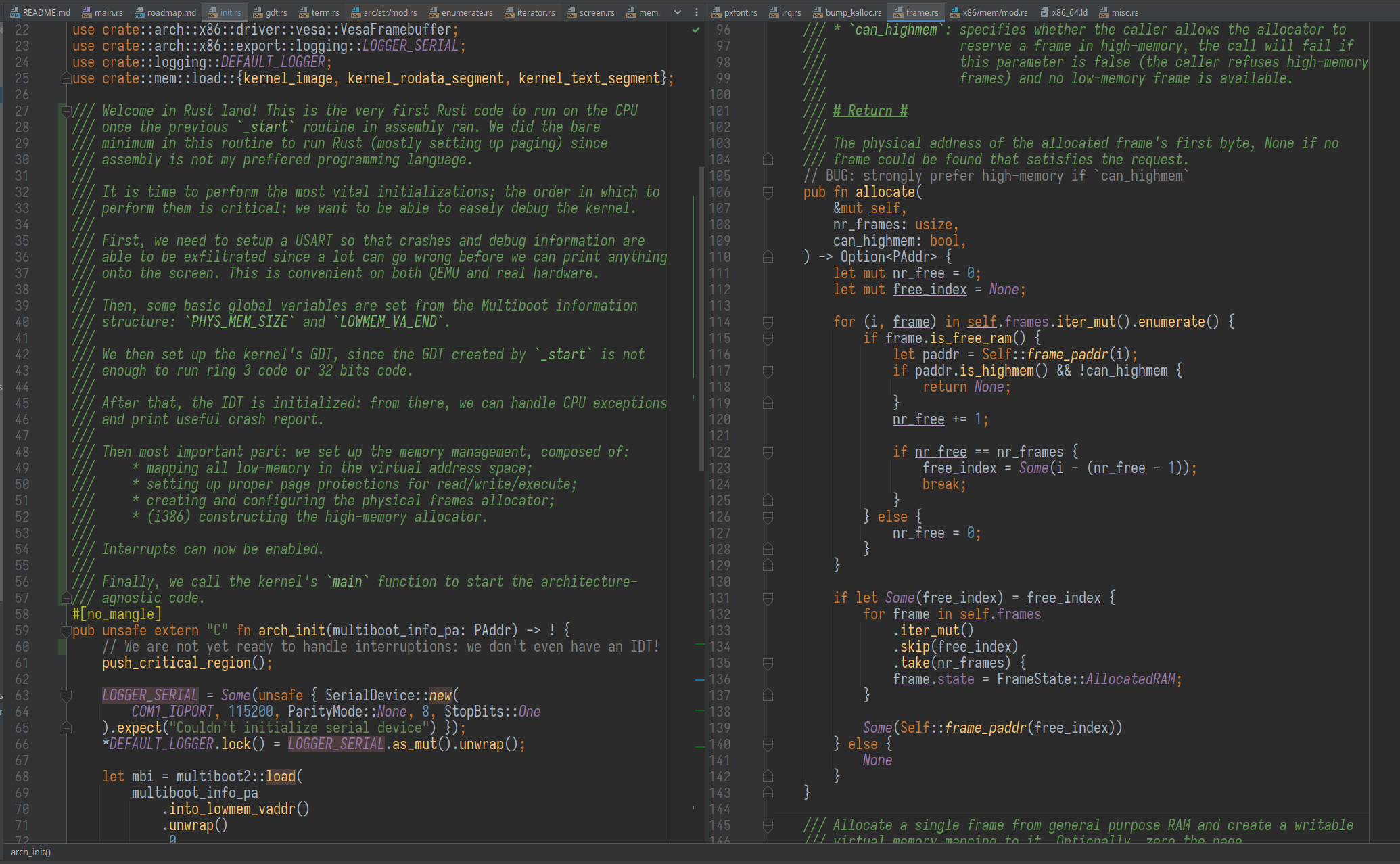The width and height of the screenshot is (1400, 864).
Task: Collapse doc comment fold at line 27
Action: [x=66, y=111]
